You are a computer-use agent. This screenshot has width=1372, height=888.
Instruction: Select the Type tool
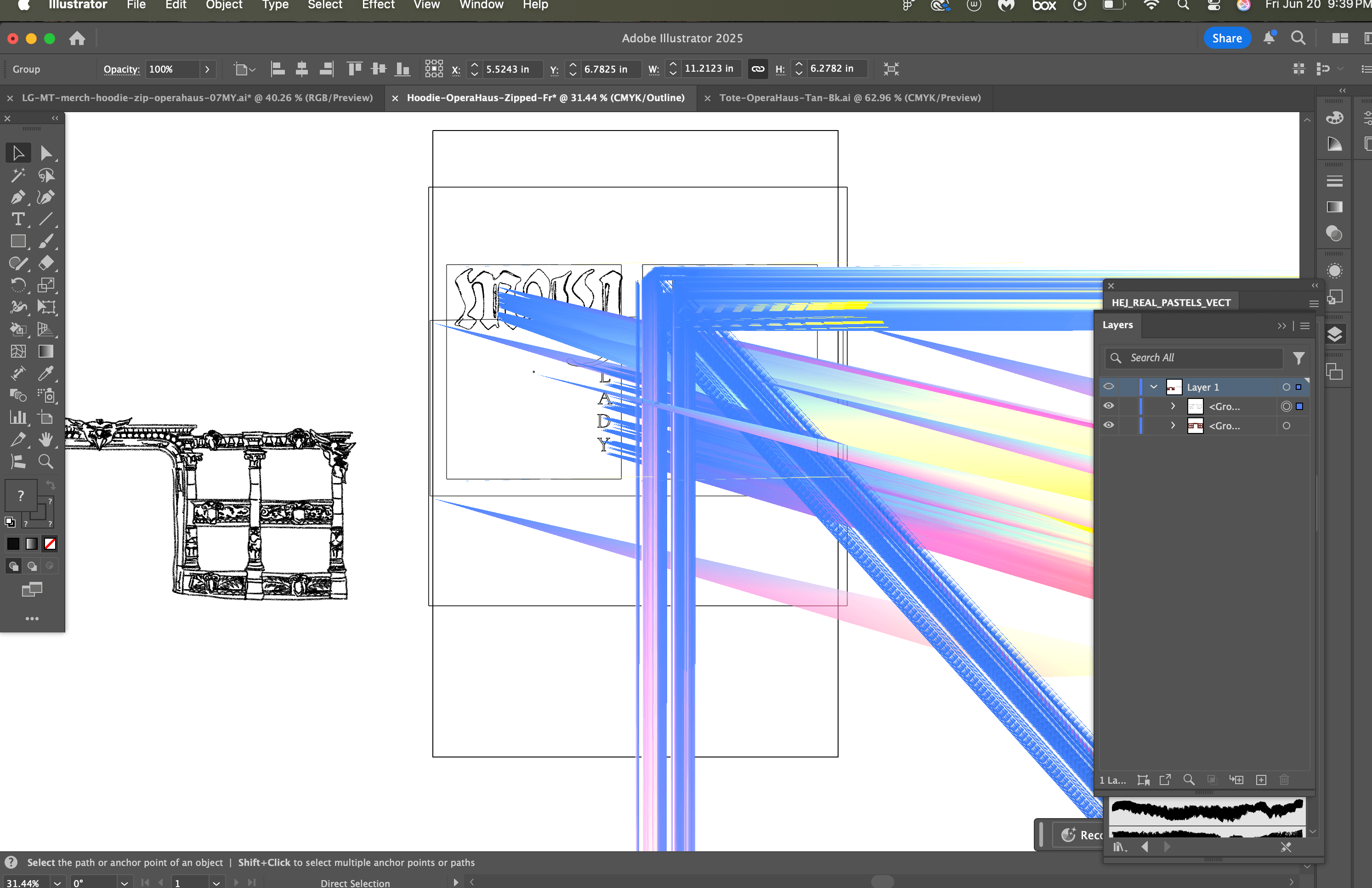(18, 219)
